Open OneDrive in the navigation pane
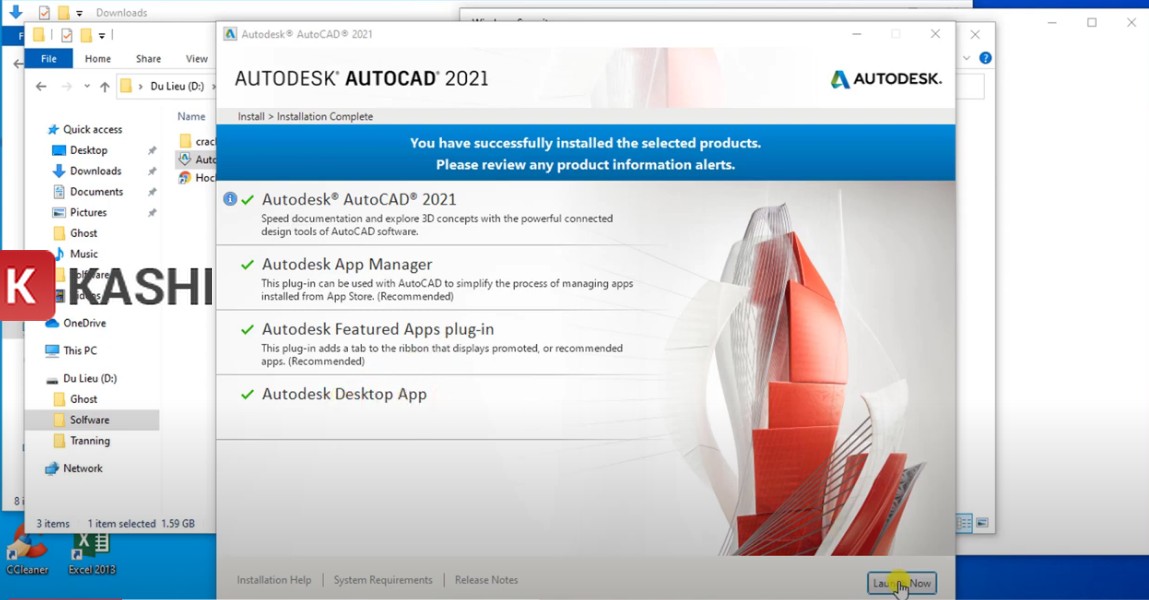The height and width of the screenshot is (600, 1149). click(x=84, y=323)
